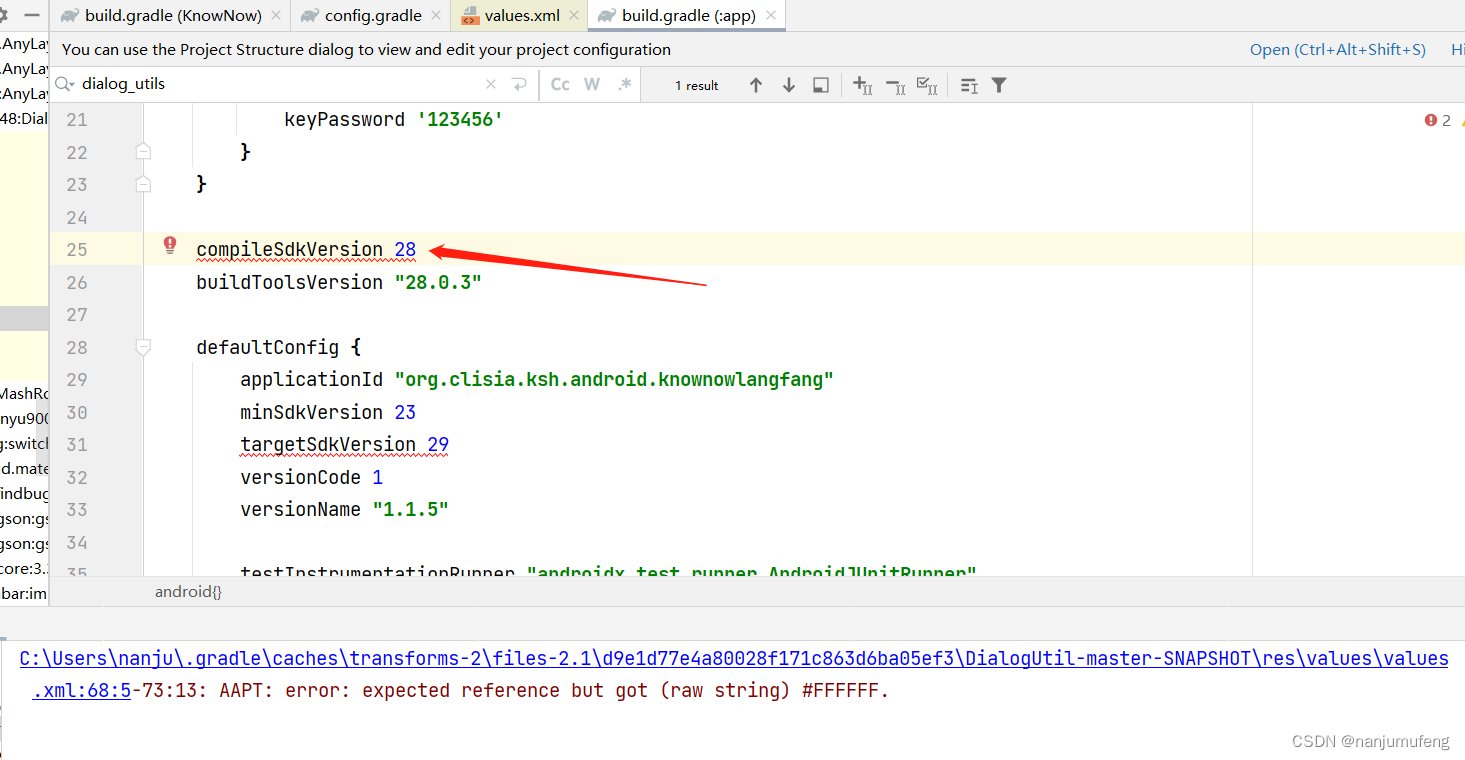The image size is (1465, 760).
Task: Unselect occurrence icon in search bar
Action: click(x=895, y=85)
